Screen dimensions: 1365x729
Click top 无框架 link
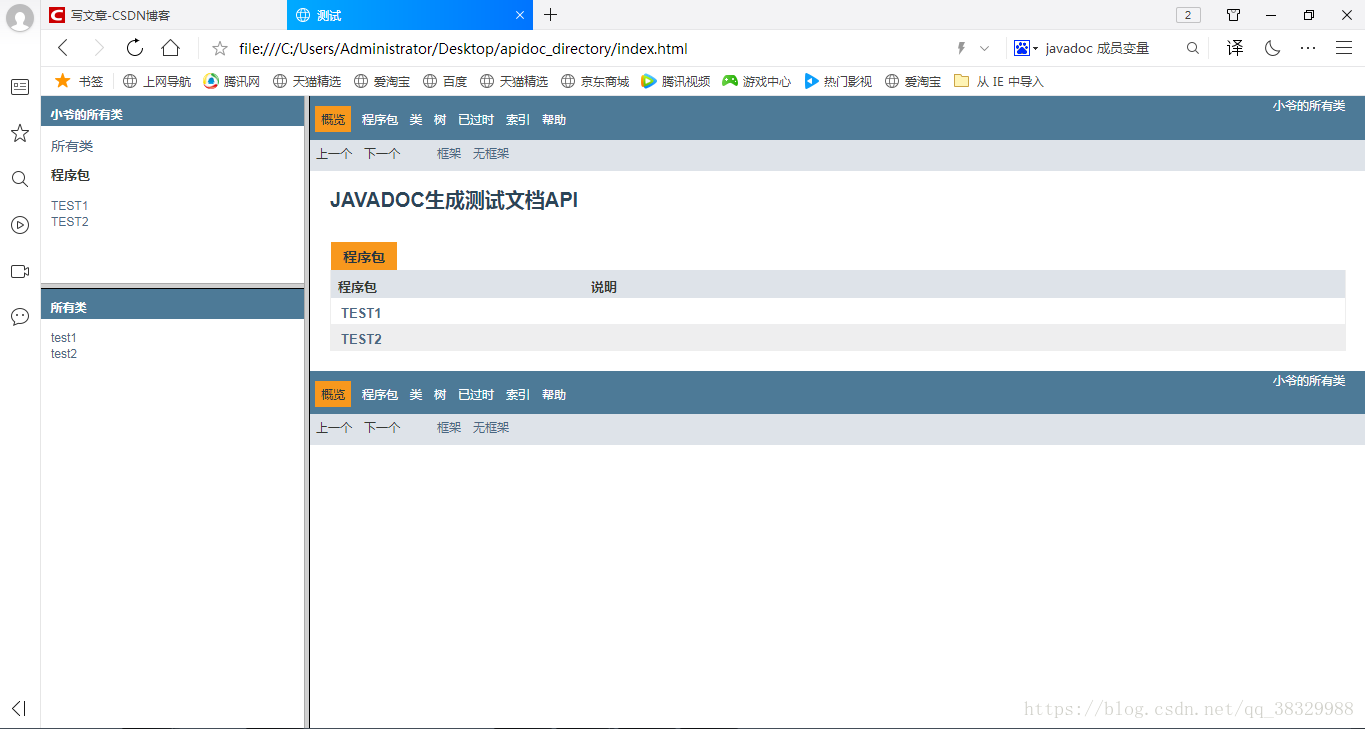pyautogui.click(x=491, y=154)
